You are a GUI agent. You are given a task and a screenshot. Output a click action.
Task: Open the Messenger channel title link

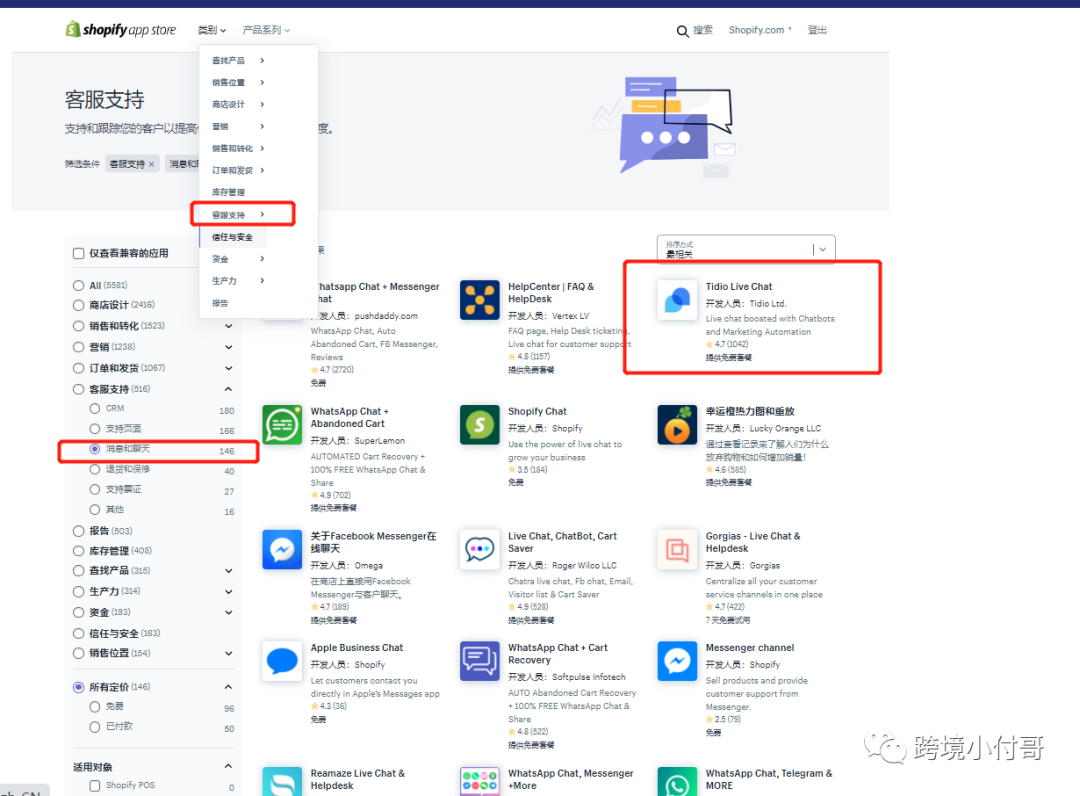(750, 648)
